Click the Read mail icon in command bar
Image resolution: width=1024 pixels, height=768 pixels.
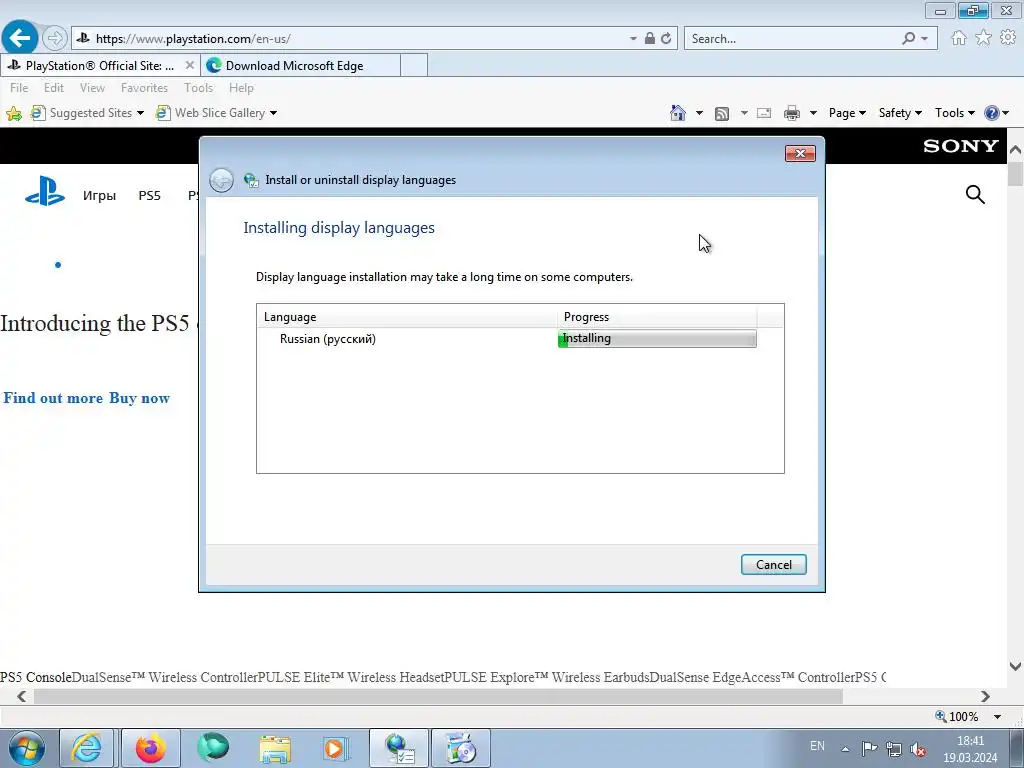point(764,113)
